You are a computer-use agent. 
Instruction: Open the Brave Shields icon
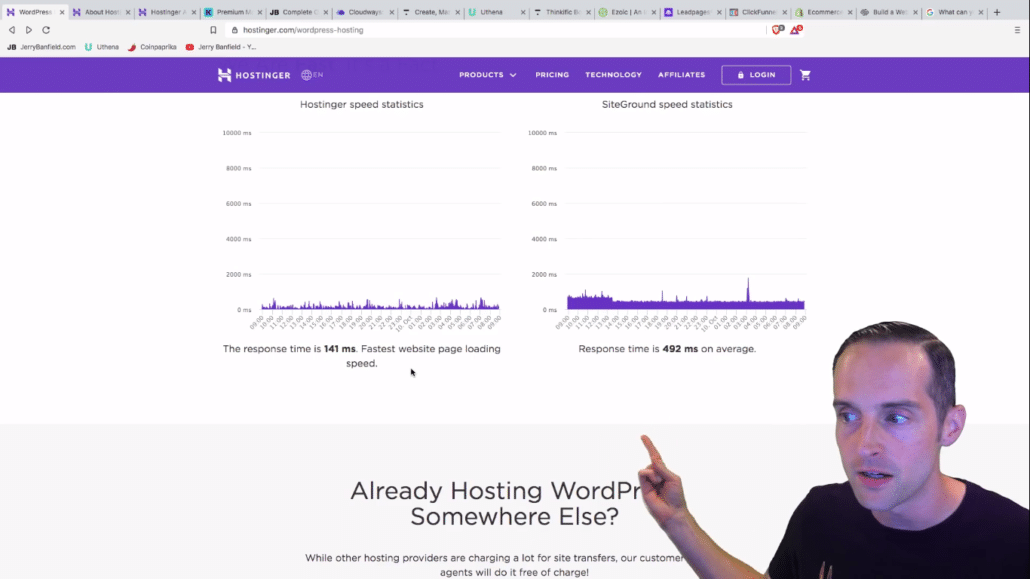click(x=778, y=30)
